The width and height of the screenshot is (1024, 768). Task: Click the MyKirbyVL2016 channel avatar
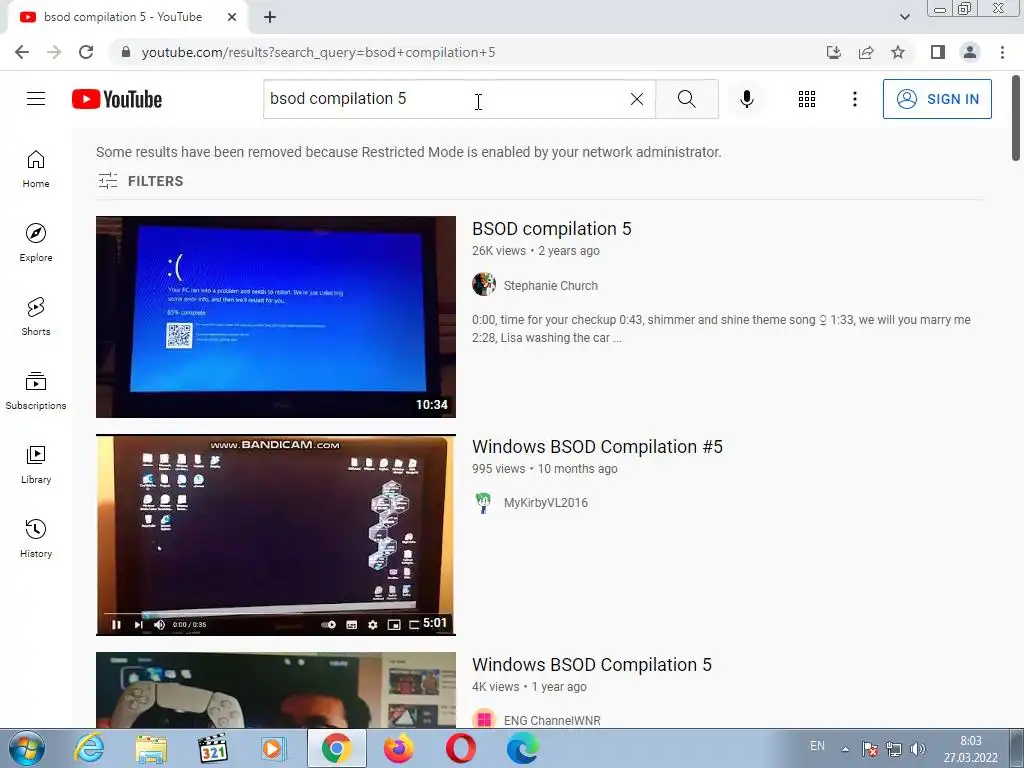pos(484,502)
